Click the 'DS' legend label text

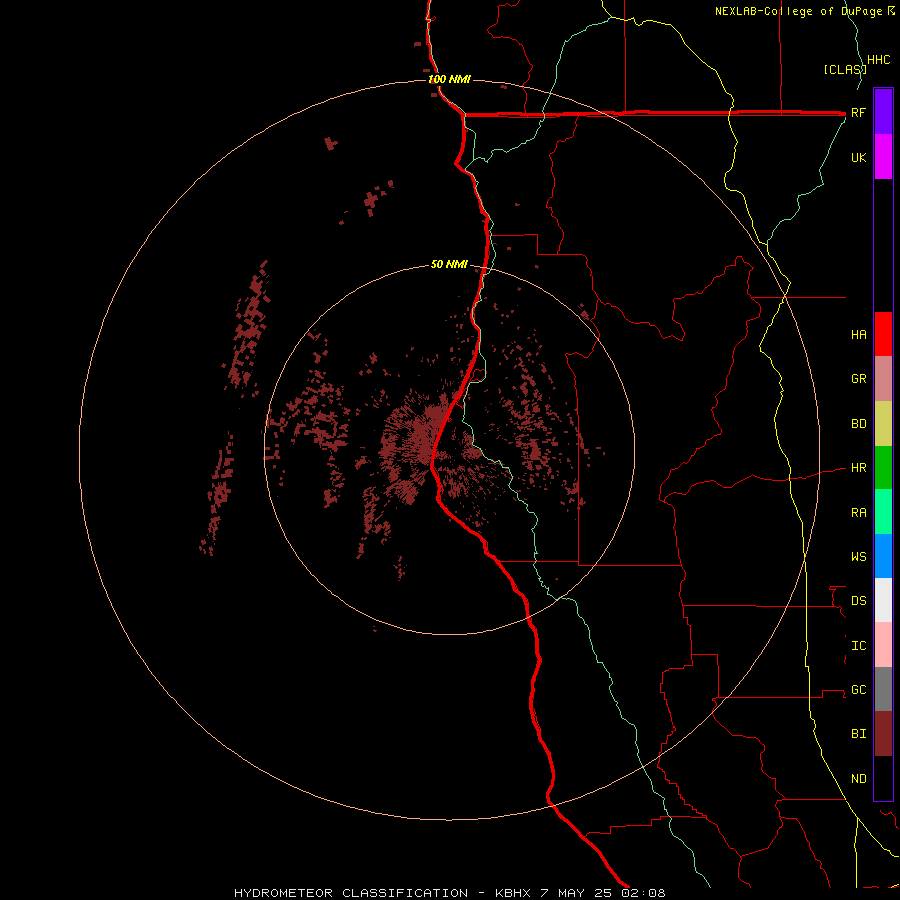coord(858,601)
